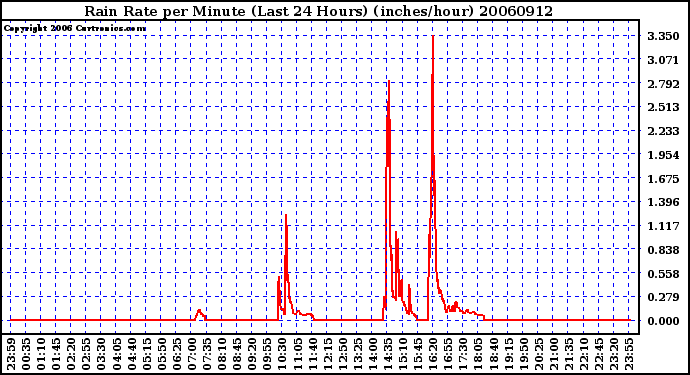
Task: Select the 1.396 y-axis label
Action: click(x=663, y=202)
